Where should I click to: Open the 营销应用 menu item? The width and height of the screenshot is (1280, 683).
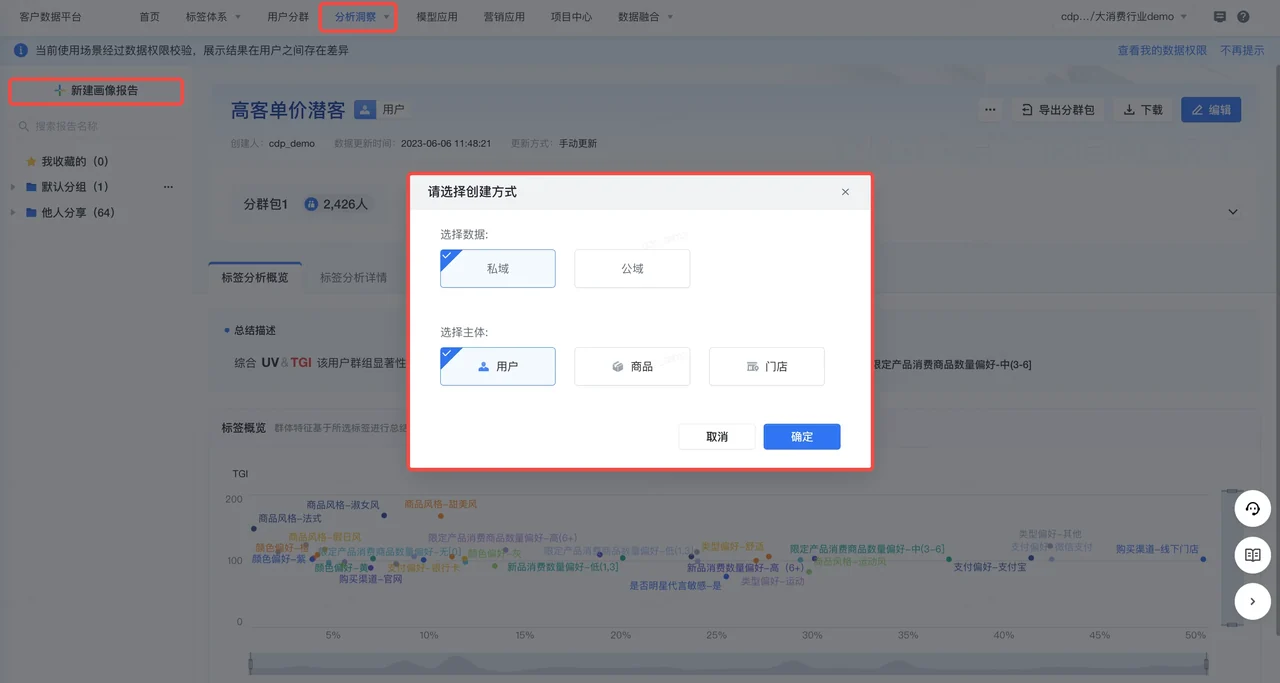(504, 17)
